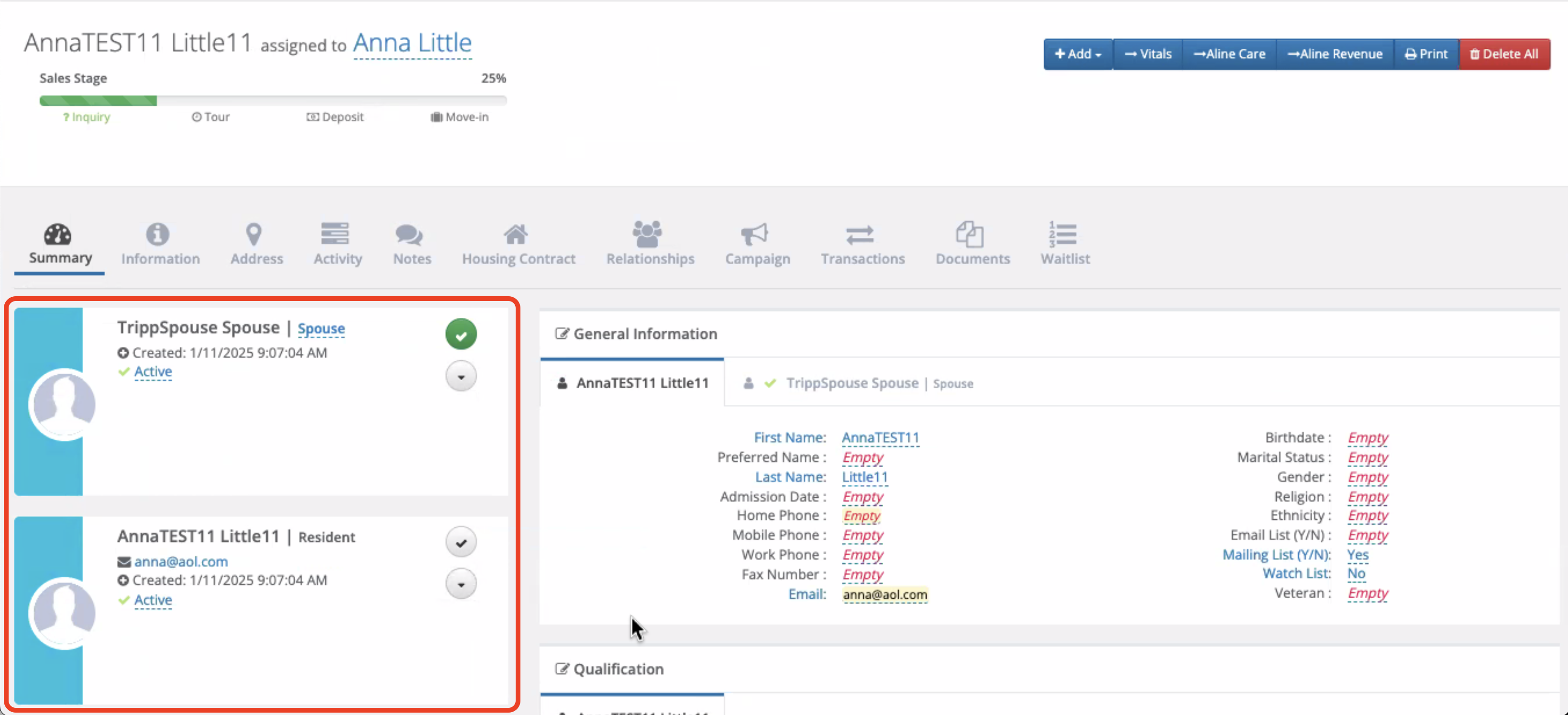The width and height of the screenshot is (1568, 715).
Task: Expand dropdown arrow on AnnaTEST11 Resident card
Action: pos(461,584)
